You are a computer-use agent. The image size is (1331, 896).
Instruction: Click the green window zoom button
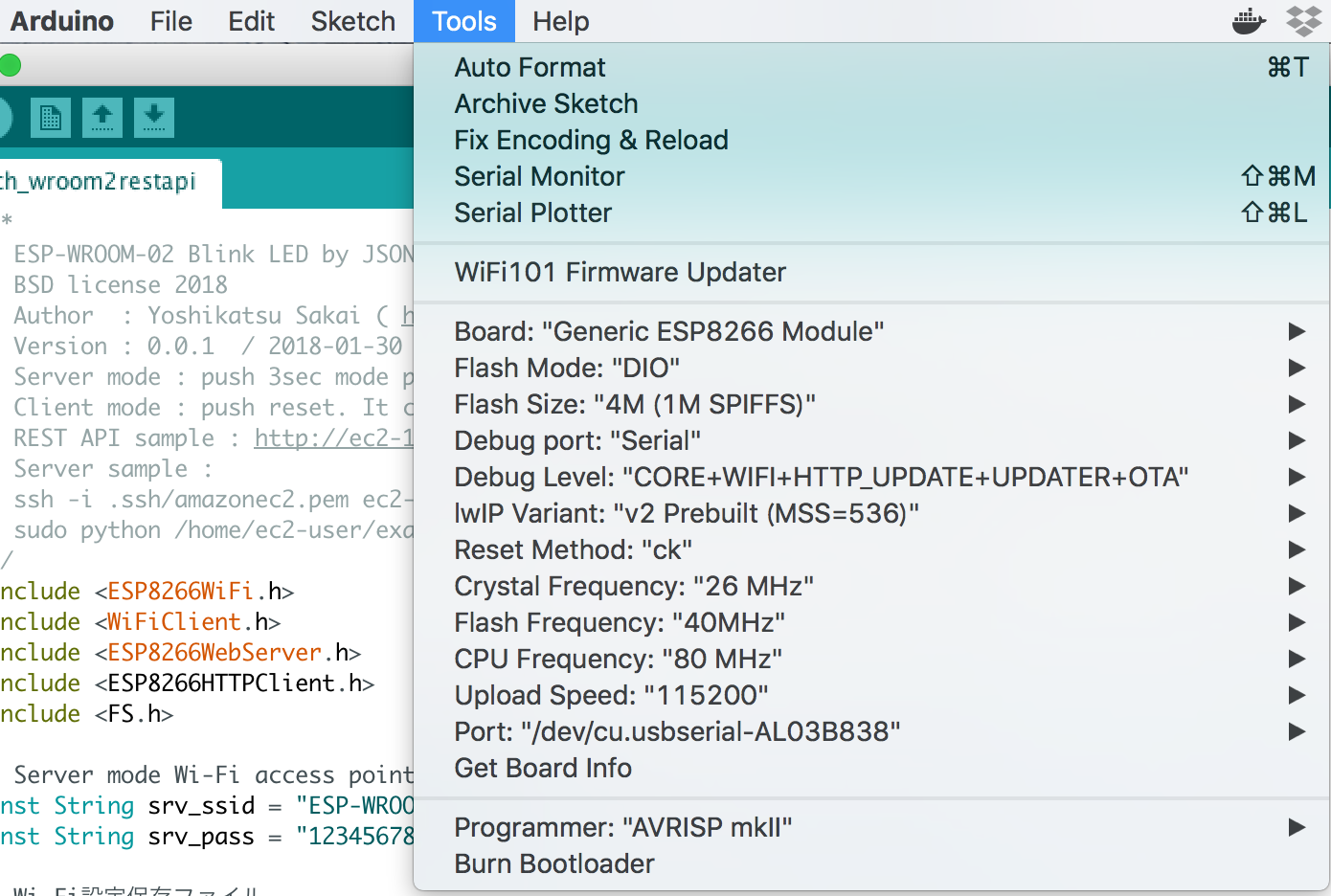tap(10, 65)
